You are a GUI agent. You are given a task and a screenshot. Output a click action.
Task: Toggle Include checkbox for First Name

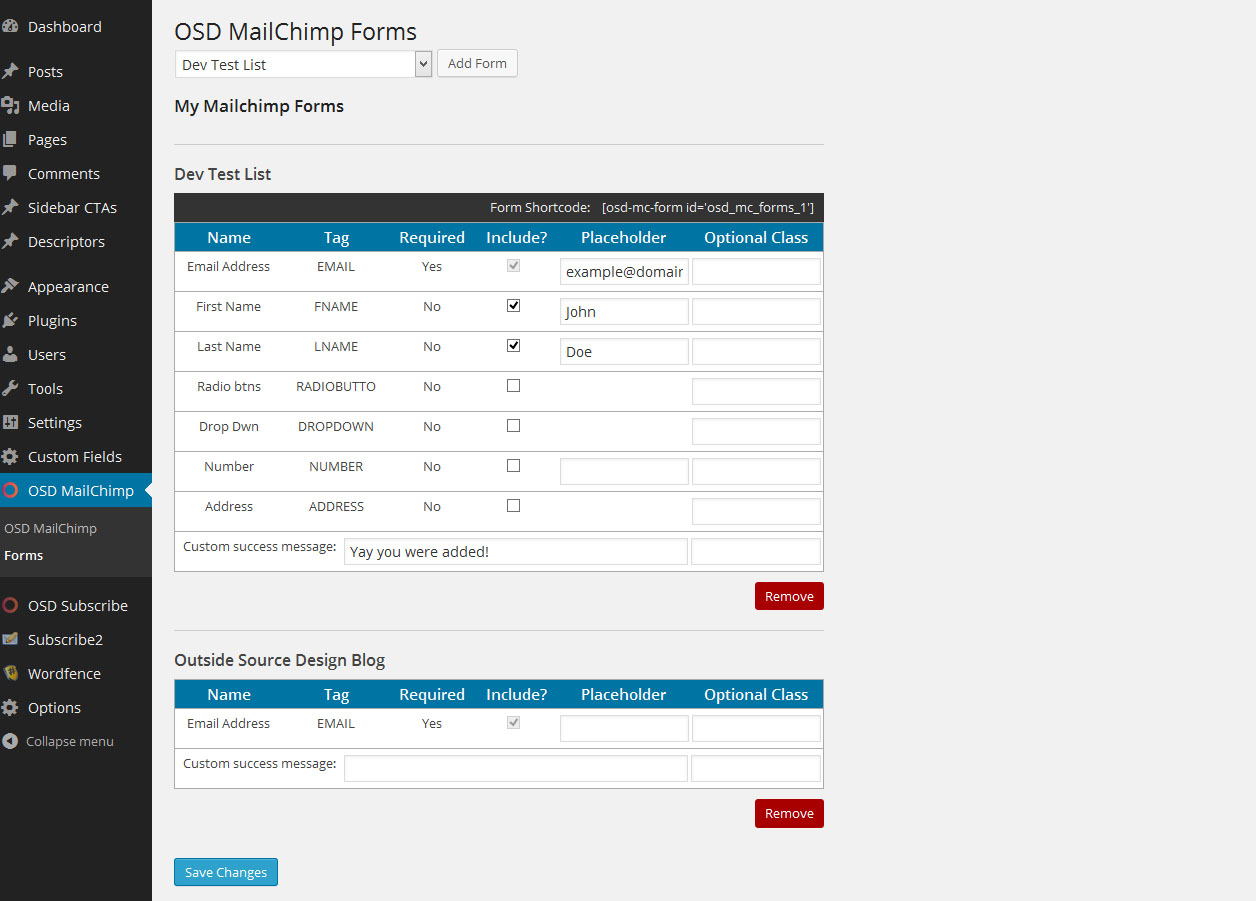click(x=514, y=306)
